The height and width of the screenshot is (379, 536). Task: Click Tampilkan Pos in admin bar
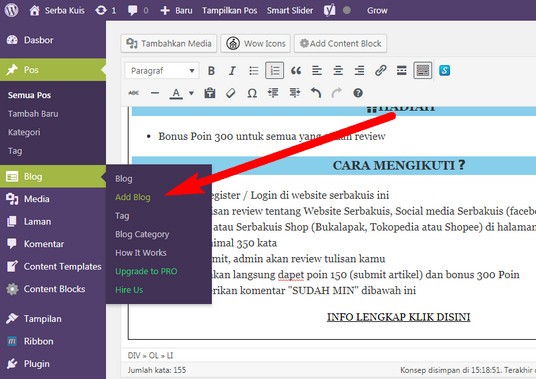[x=229, y=11]
